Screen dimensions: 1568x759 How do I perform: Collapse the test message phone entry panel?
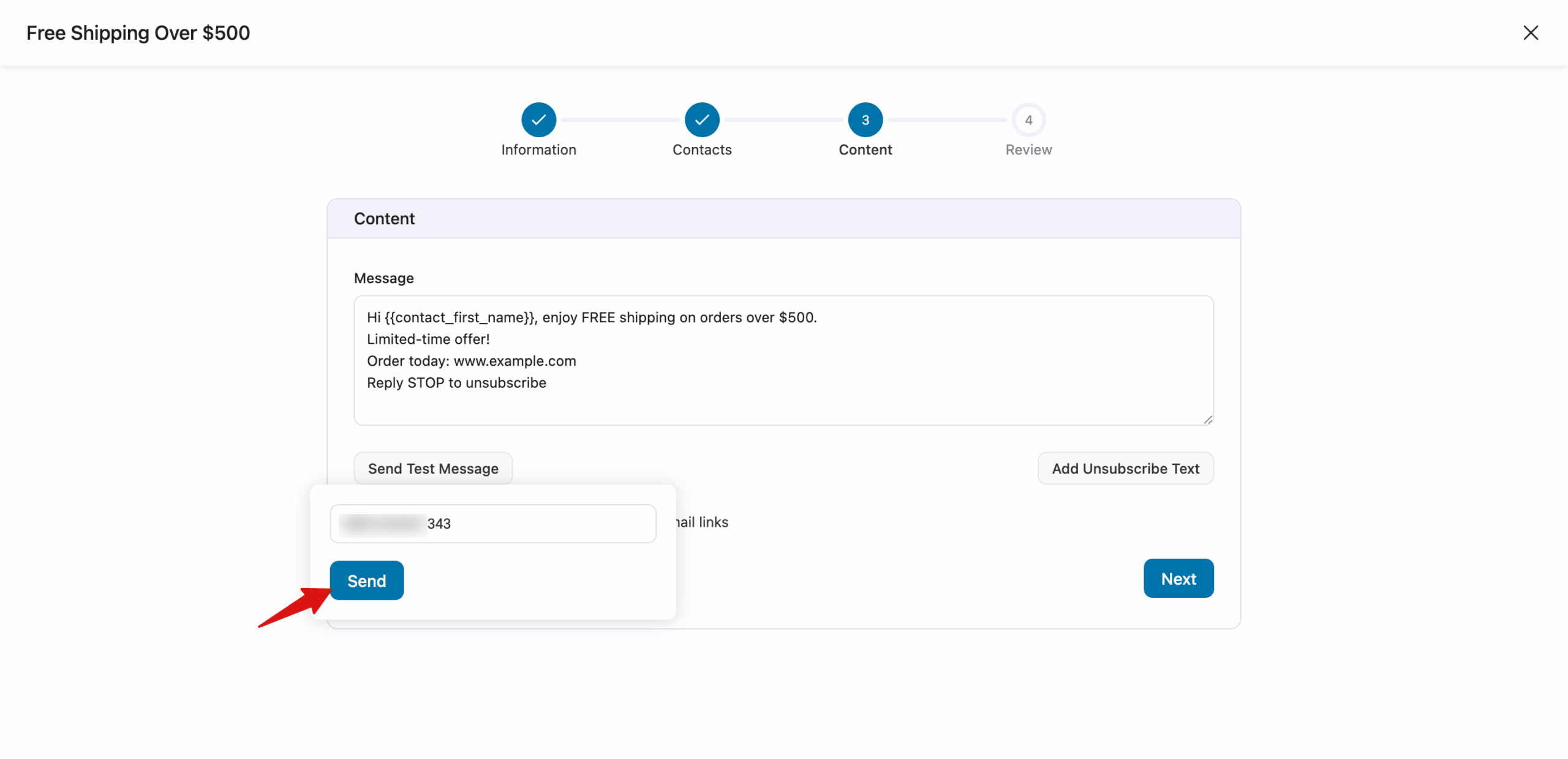point(432,468)
